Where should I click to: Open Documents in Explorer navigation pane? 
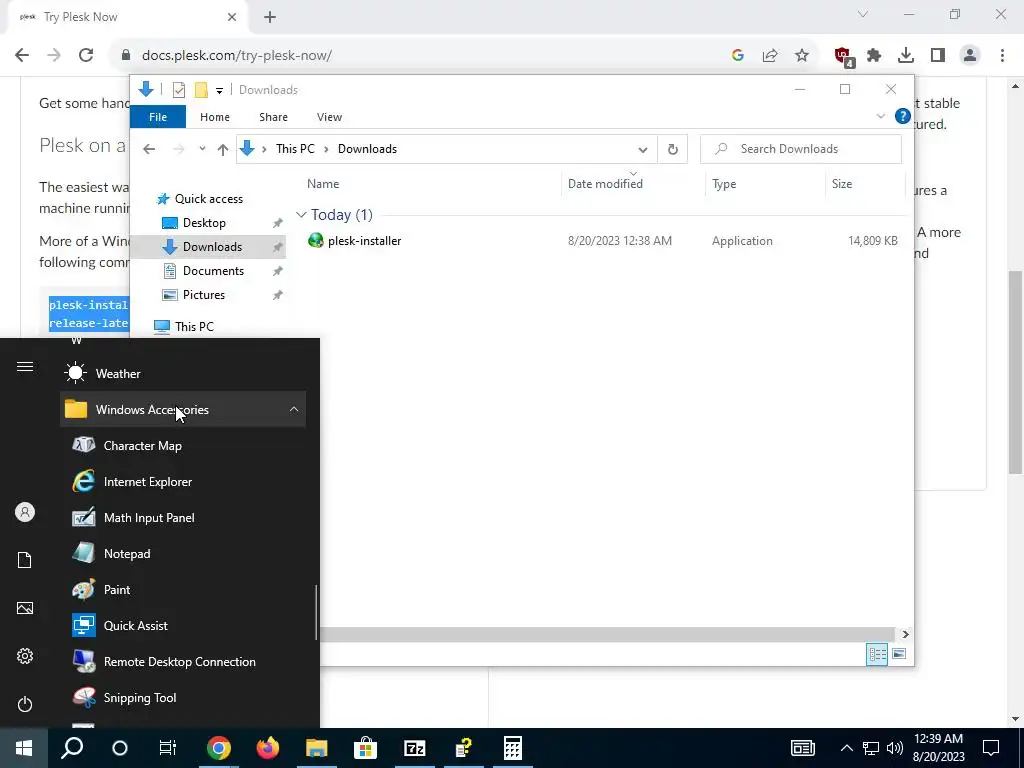coord(213,270)
